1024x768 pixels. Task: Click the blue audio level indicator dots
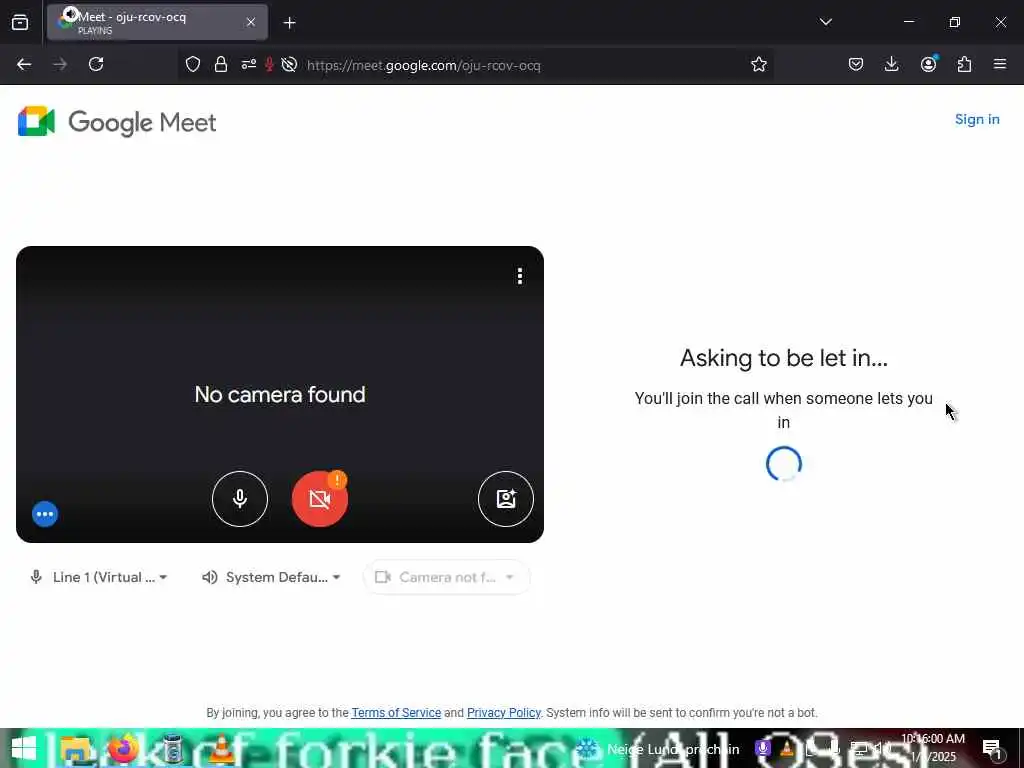point(45,514)
